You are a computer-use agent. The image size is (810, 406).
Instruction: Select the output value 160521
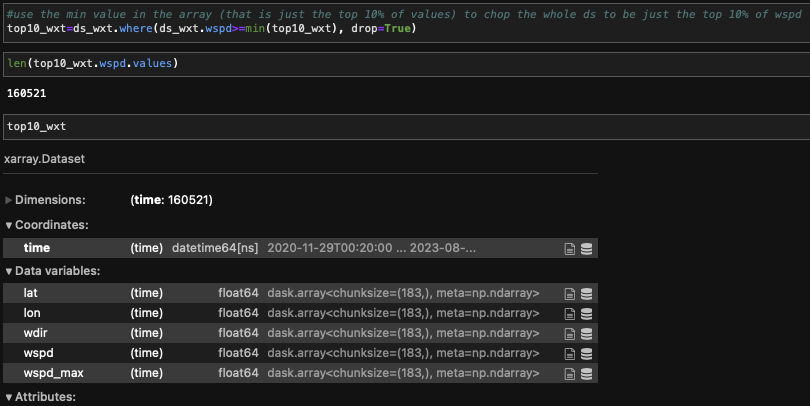click(x=26, y=93)
